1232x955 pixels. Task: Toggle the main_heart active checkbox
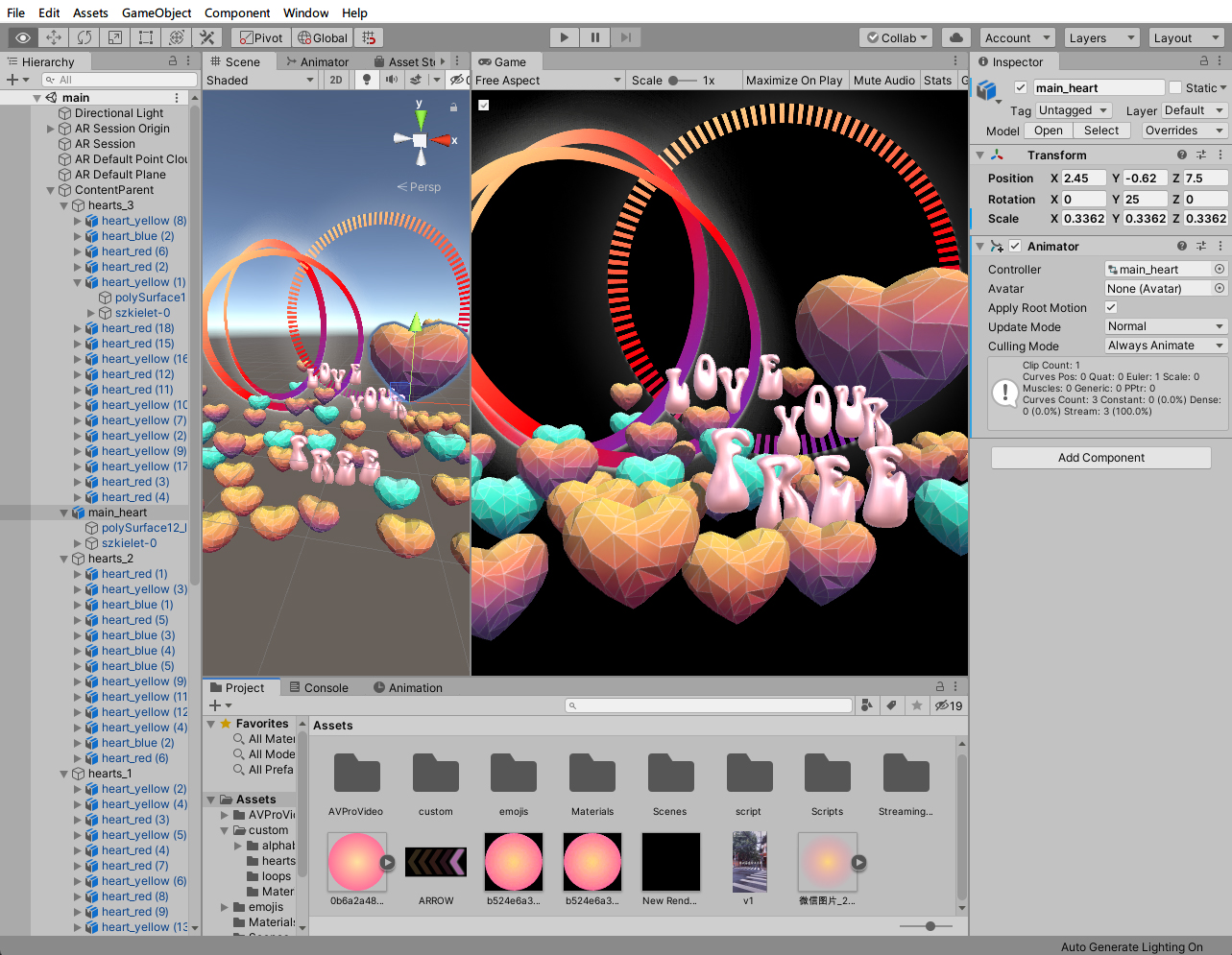click(1021, 87)
